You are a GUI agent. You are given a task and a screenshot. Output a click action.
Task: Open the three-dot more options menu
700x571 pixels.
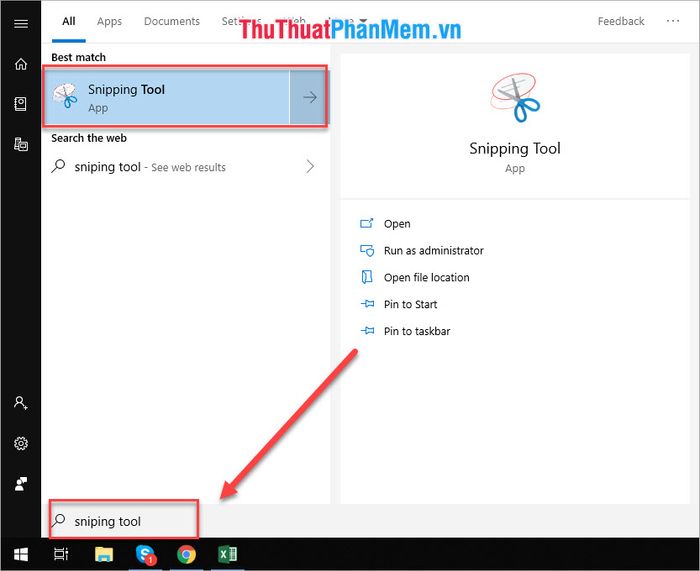(673, 21)
